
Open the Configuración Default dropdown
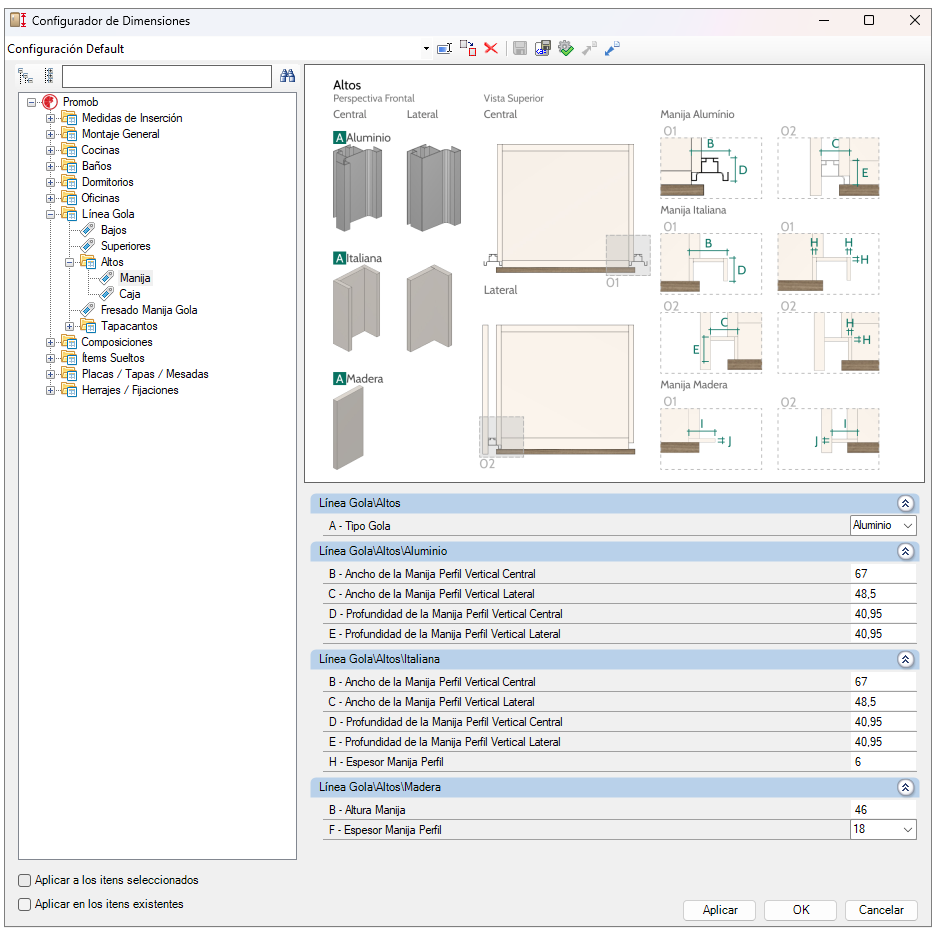pos(426,48)
